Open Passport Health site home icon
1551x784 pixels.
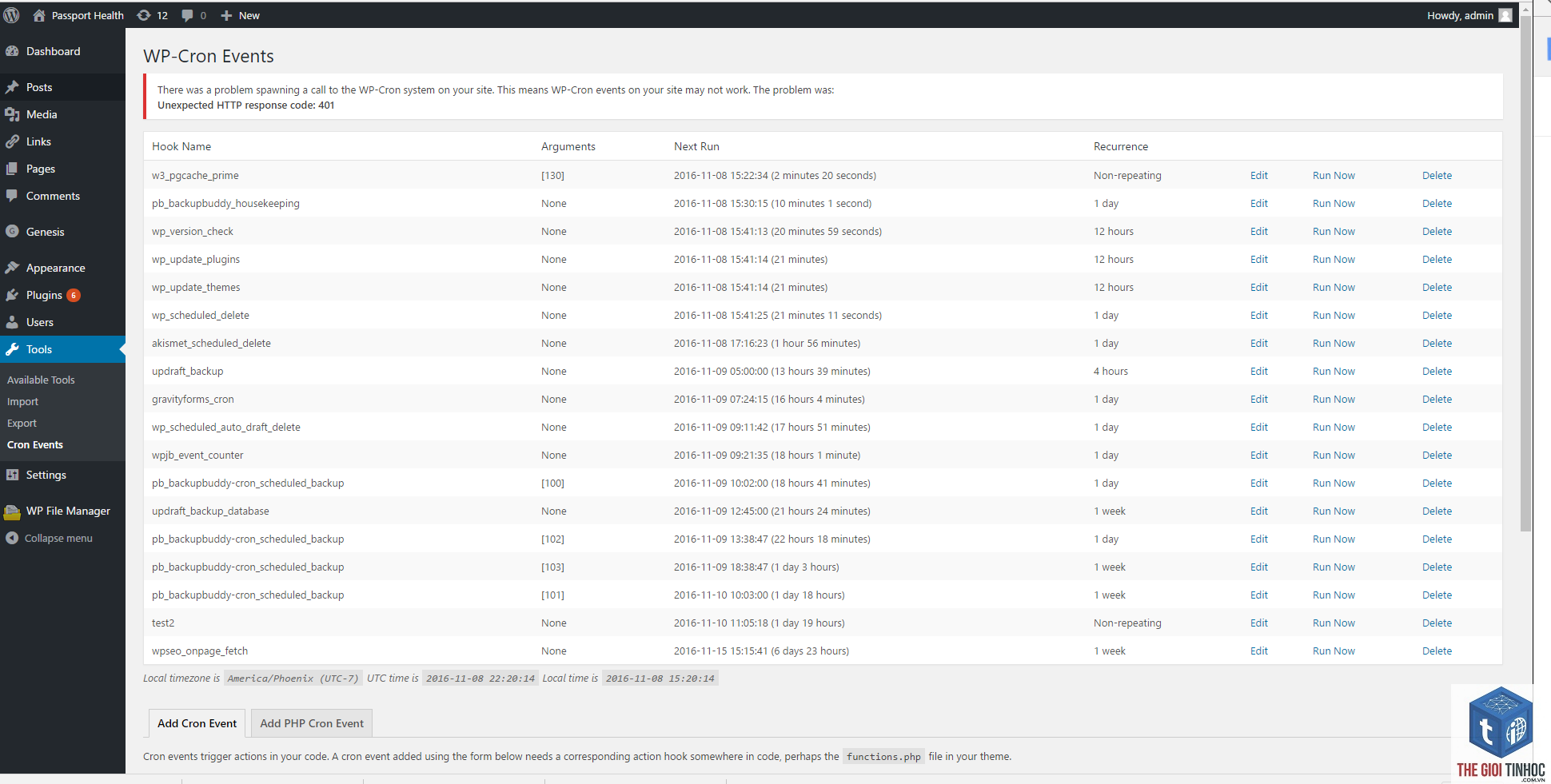click(38, 15)
